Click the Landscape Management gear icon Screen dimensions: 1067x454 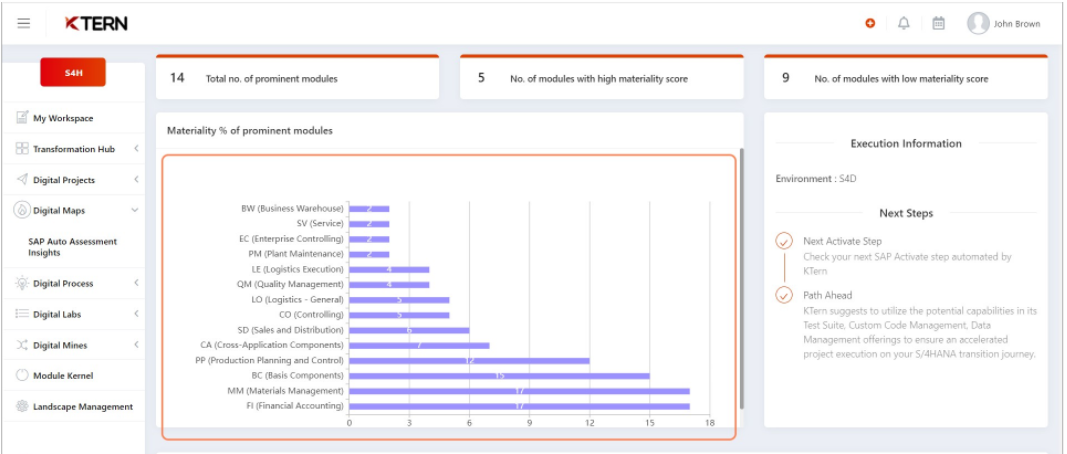pos(22,406)
